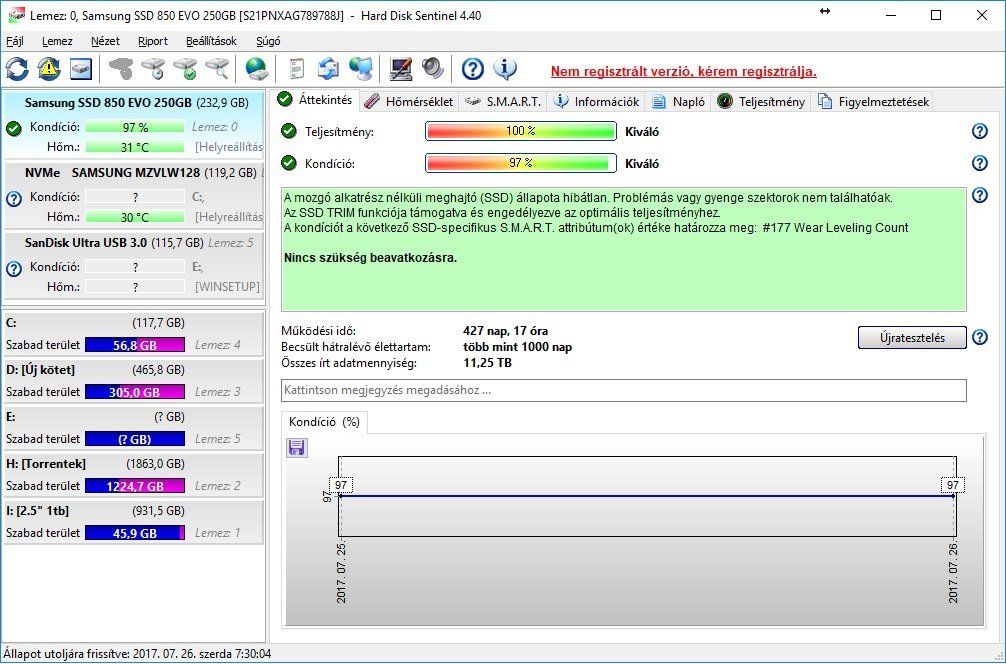This screenshot has height=664, width=1006.
Task: Click the monitor with screwdriver settings icon
Action: click(400, 69)
